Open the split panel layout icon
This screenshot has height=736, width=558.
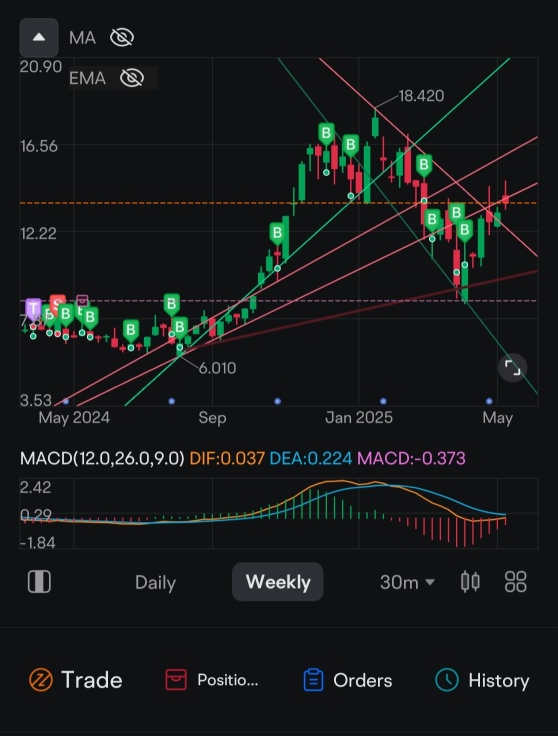pos(39,582)
